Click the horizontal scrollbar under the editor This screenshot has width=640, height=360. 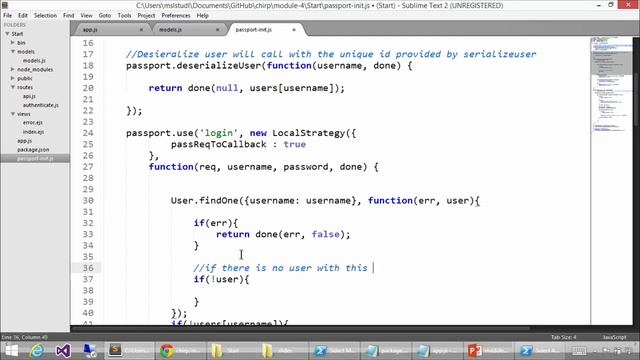pyautogui.click(x=300, y=328)
